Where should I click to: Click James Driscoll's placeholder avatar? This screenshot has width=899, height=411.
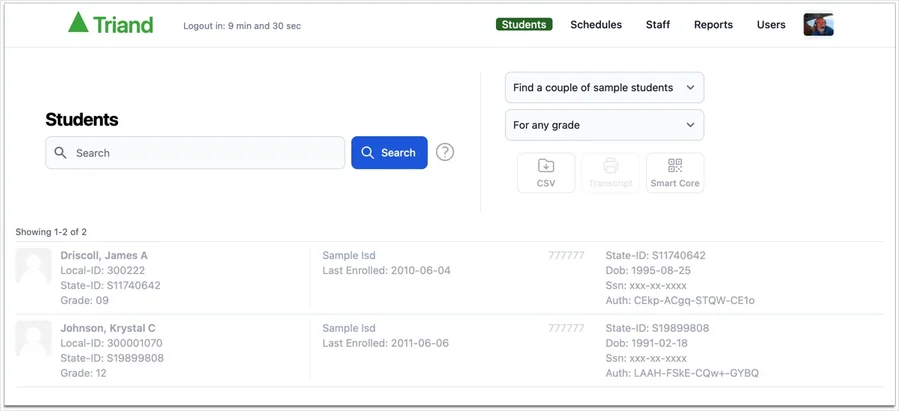pos(33,266)
